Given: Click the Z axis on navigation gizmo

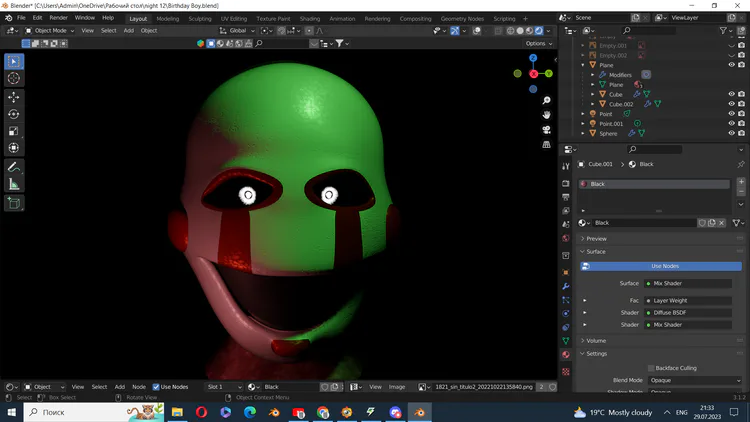Looking at the screenshot, I should click(x=533, y=58).
